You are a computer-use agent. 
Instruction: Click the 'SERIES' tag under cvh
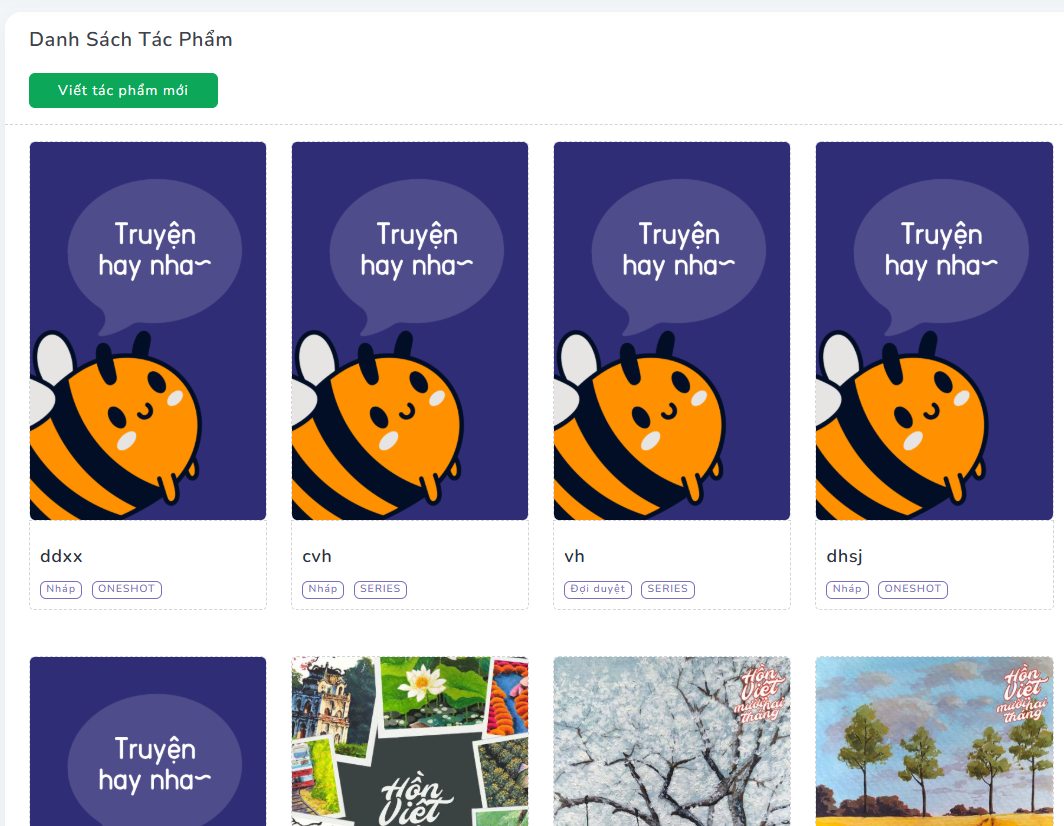(x=380, y=589)
